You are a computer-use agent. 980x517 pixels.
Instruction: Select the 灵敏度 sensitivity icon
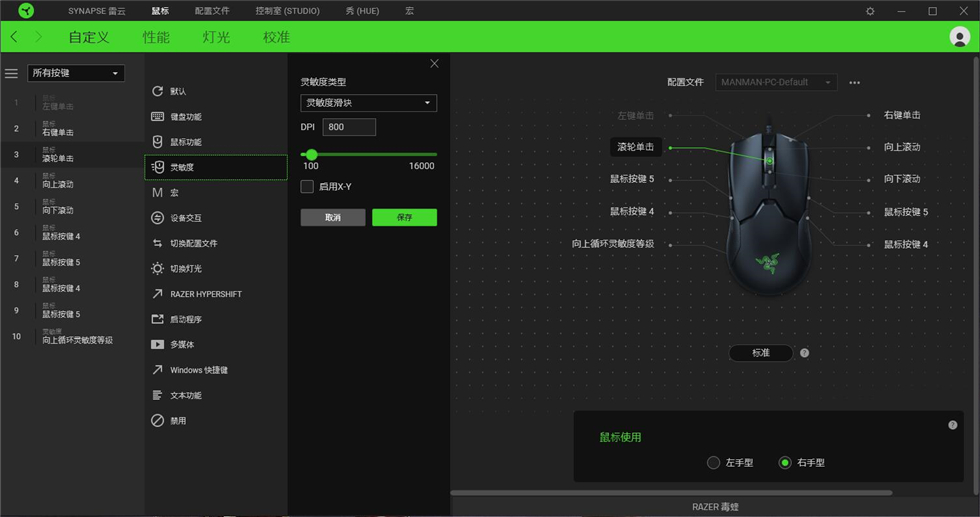[158, 167]
